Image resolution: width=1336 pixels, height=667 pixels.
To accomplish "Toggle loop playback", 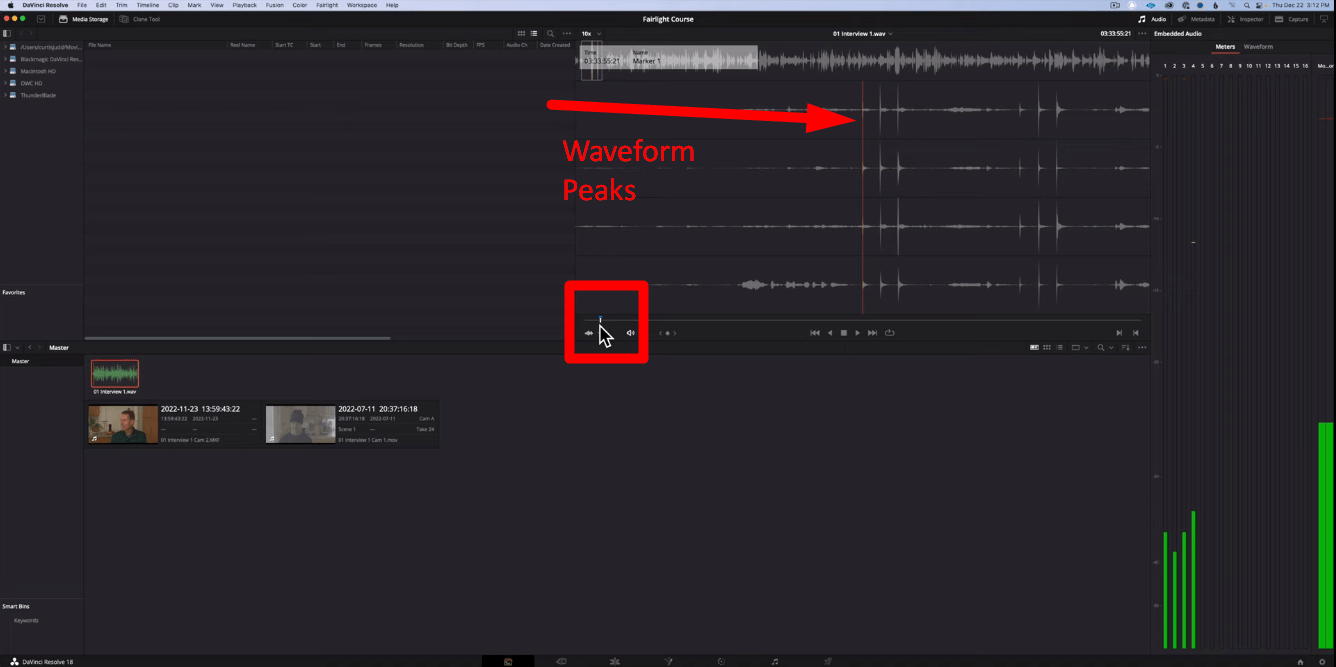I will click(889, 333).
